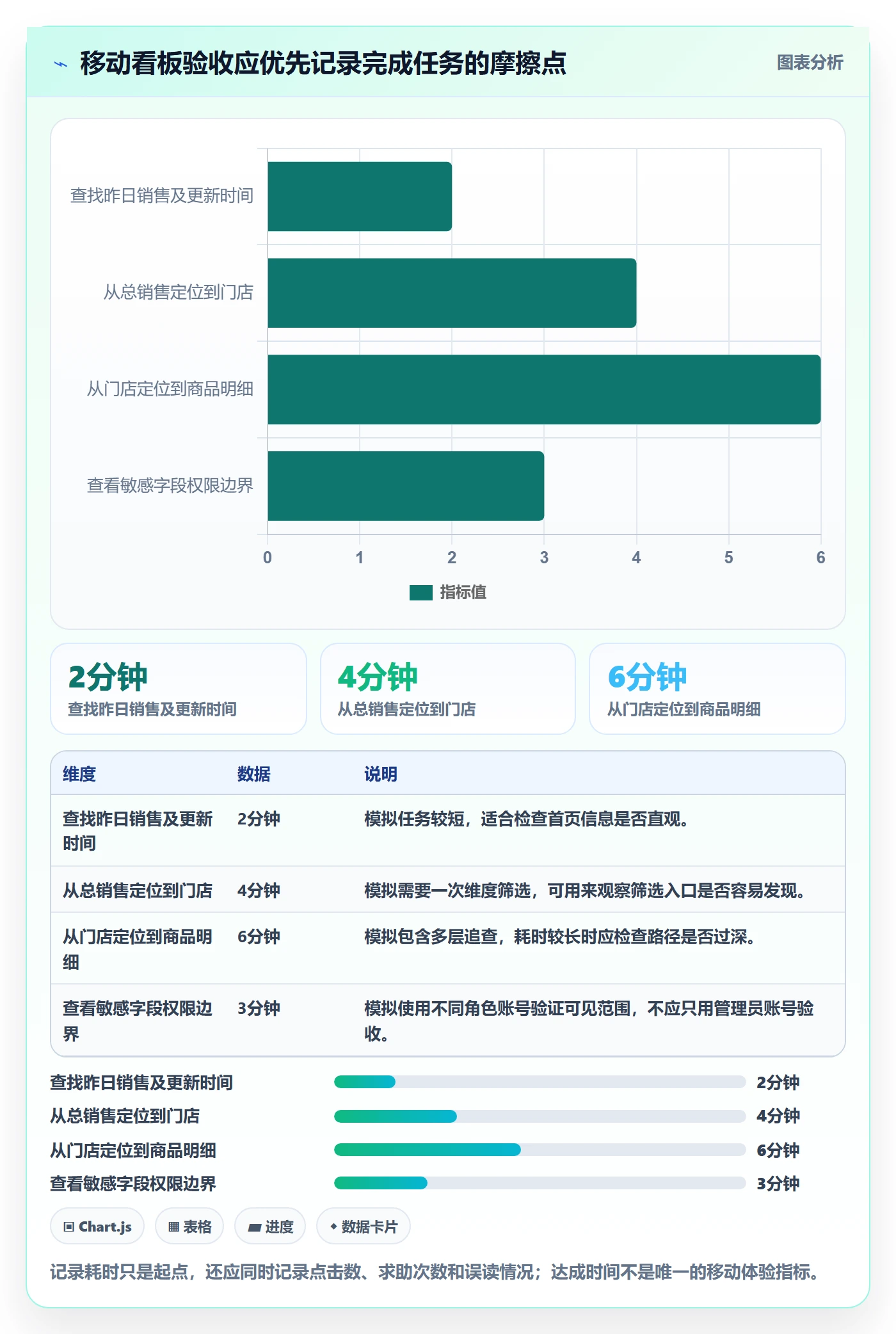Screen dimensions: 896x1334
Task: Click the 图表分析 label in the header
Action: (x=810, y=63)
